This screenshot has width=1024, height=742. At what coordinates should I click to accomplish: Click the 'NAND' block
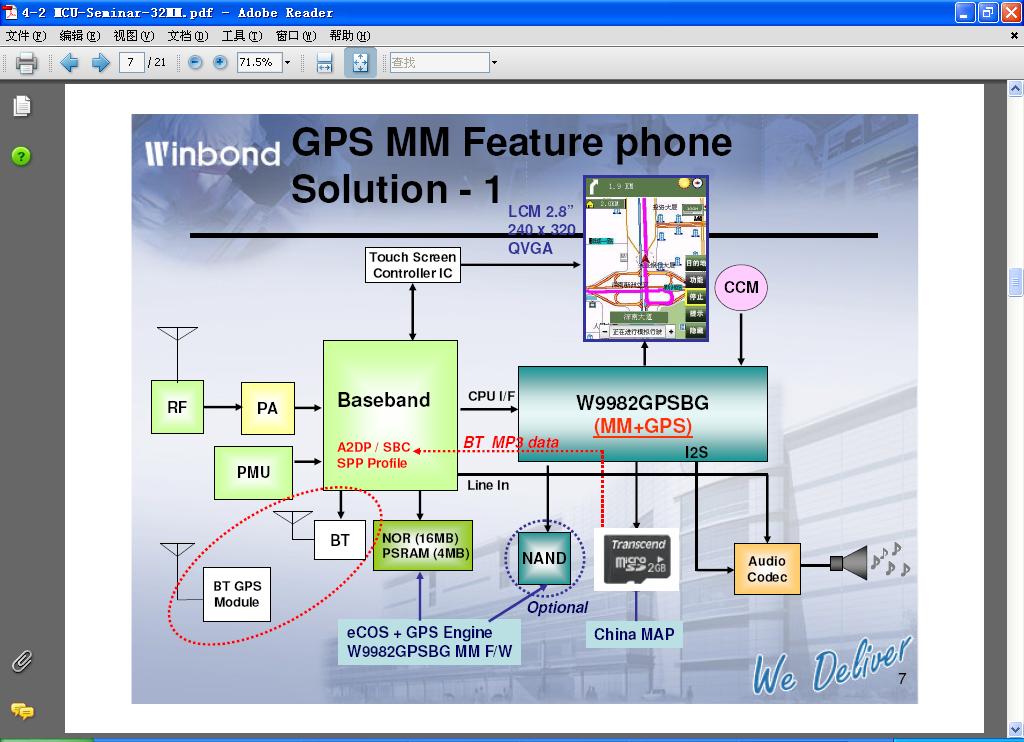[545, 558]
